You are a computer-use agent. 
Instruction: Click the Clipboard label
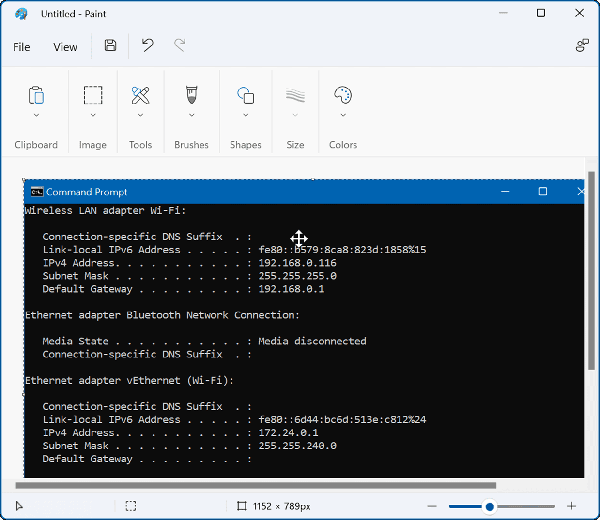pos(36,145)
